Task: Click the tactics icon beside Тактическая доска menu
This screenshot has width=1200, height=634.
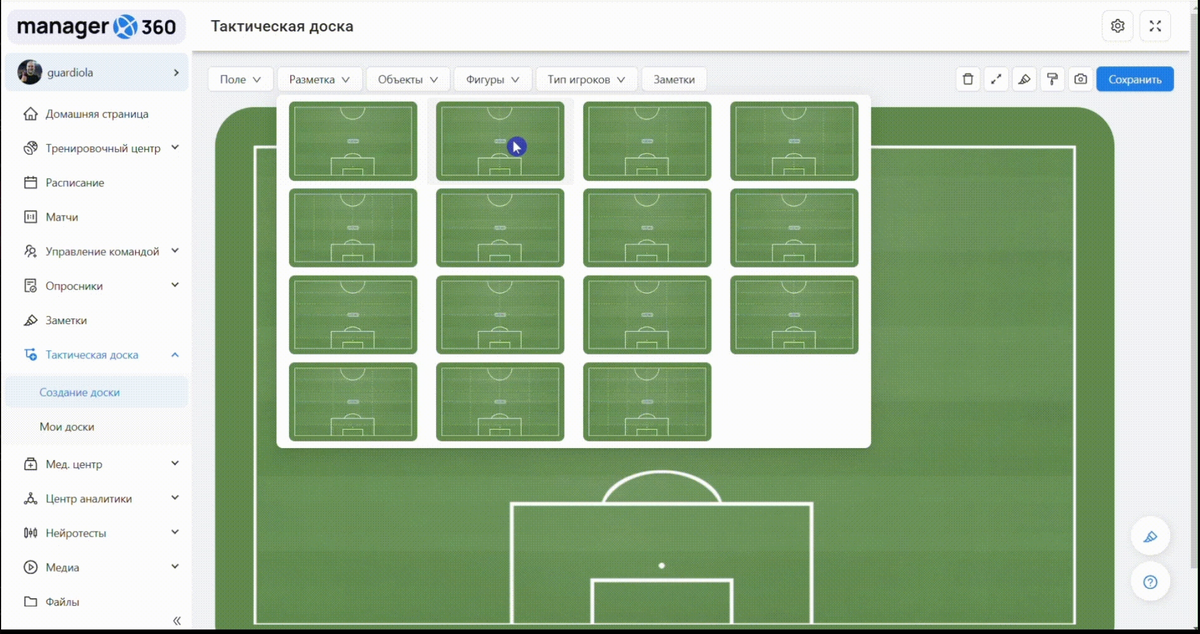Action: tap(30, 355)
